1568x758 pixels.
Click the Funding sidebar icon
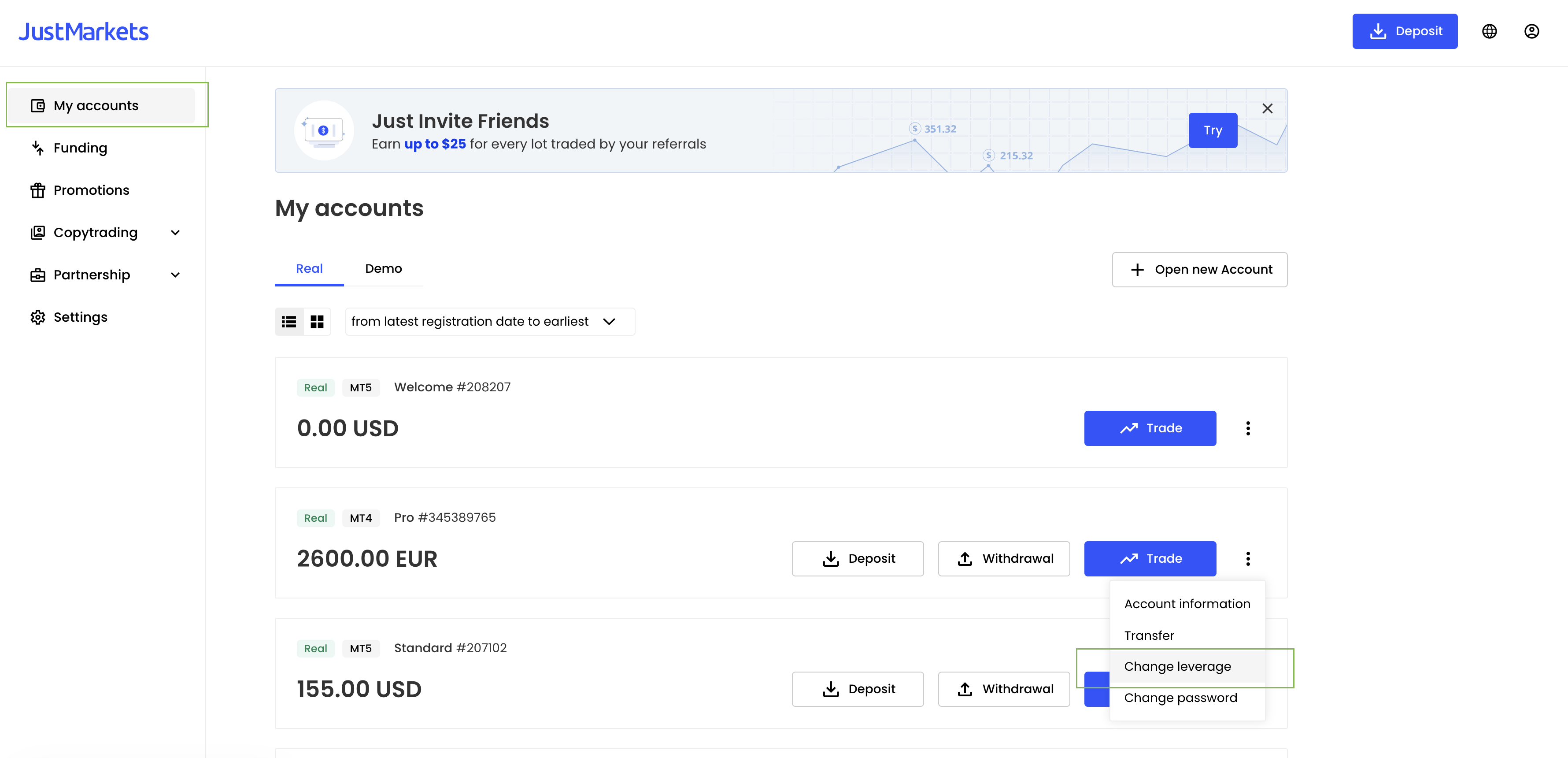tap(38, 148)
